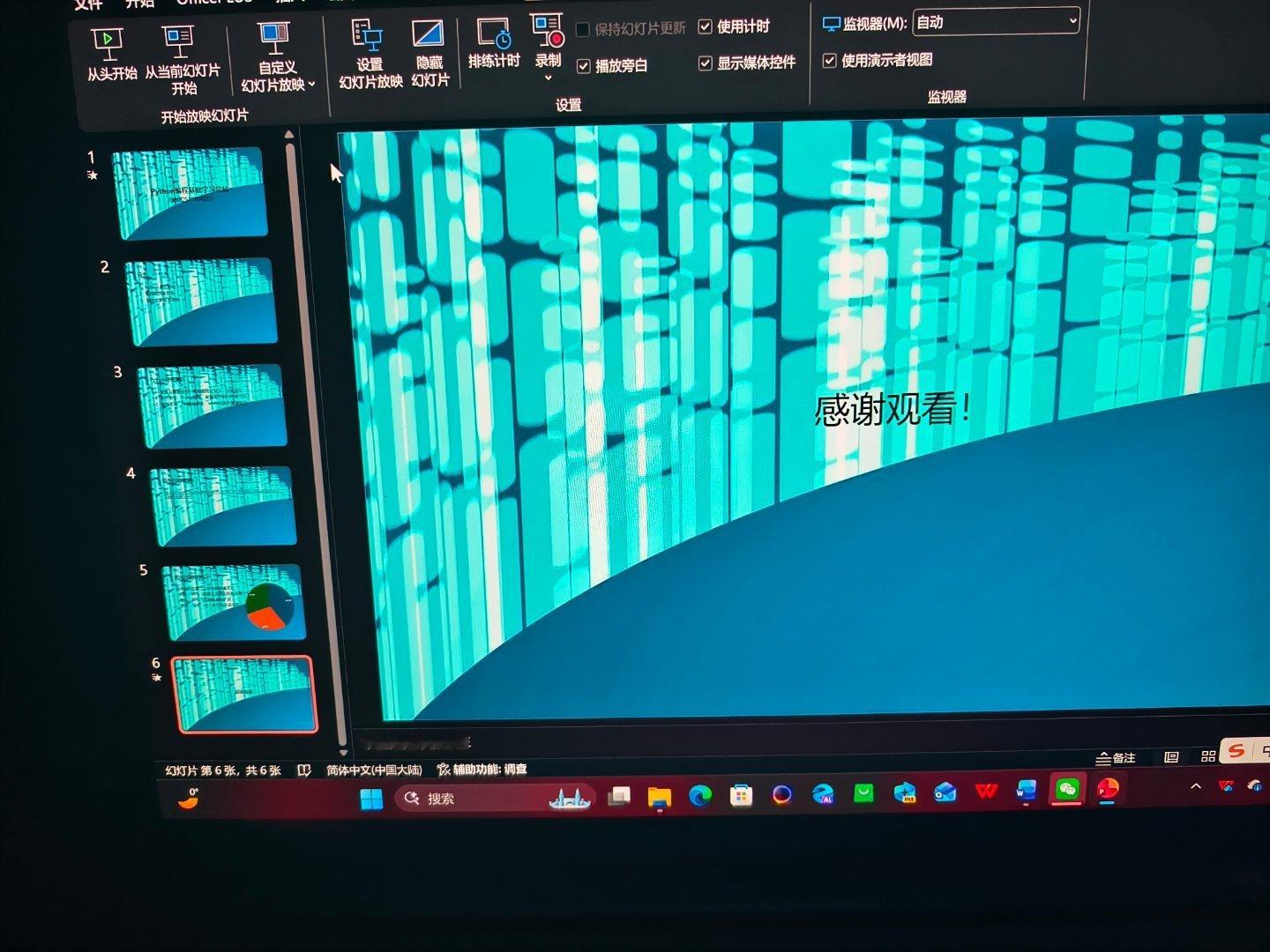Play the animation star beside slide 6
This screenshot has height=952, width=1270.
click(x=156, y=678)
